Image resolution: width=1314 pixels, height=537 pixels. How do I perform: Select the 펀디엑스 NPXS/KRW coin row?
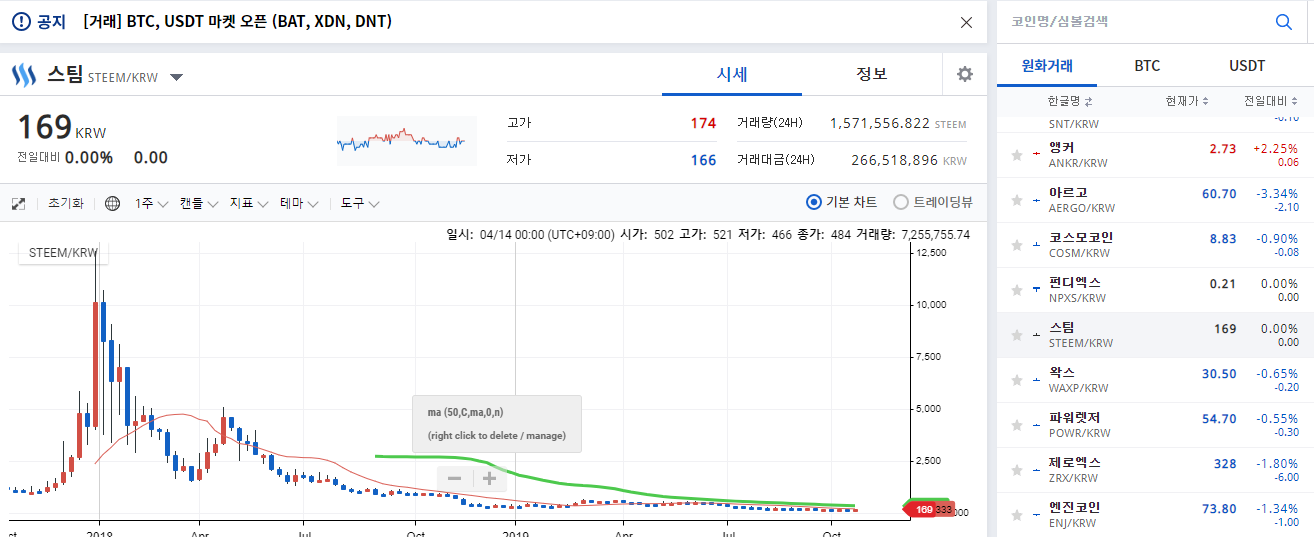[x=1155, y=290]
